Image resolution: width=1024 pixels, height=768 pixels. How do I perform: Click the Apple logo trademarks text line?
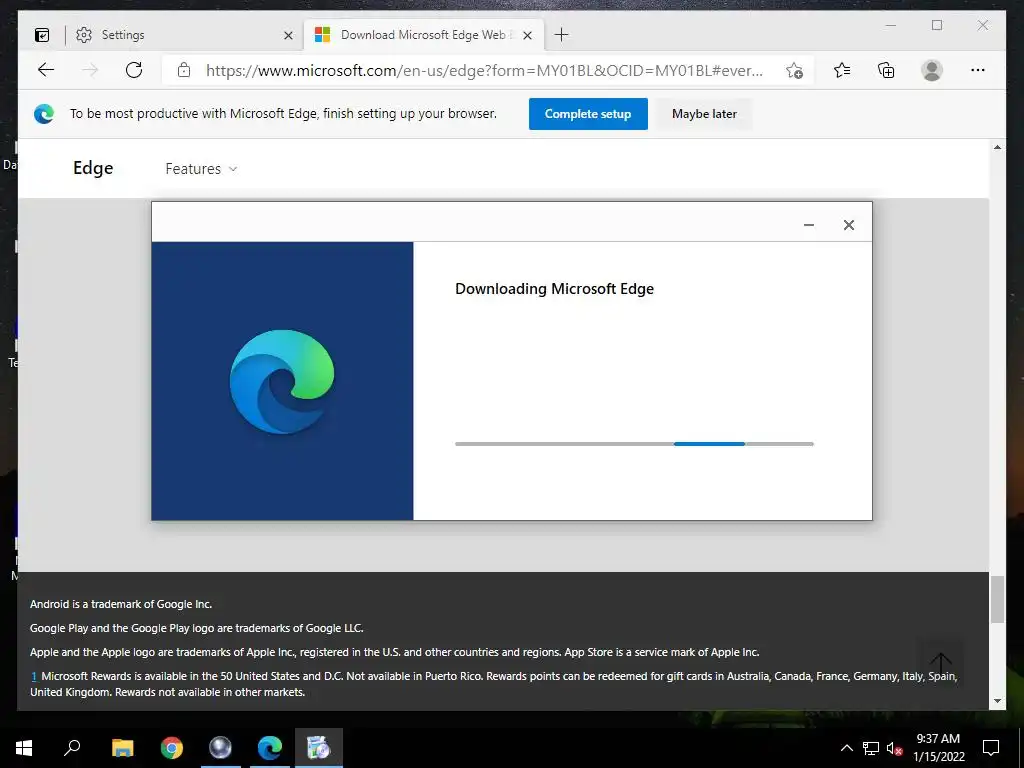tap(394, 652)
